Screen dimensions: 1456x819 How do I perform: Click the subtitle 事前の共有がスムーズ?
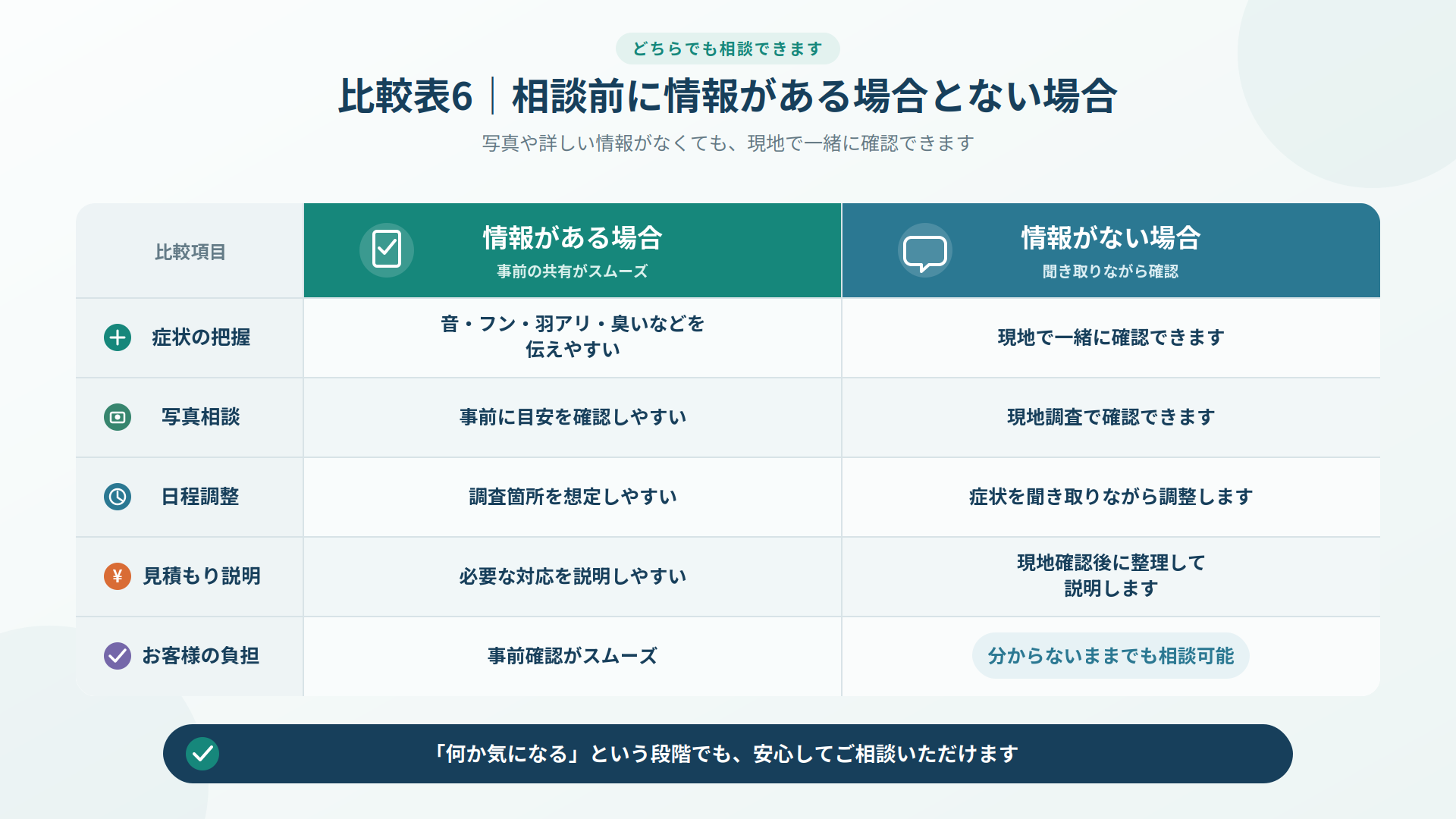(x=573, y=271)
